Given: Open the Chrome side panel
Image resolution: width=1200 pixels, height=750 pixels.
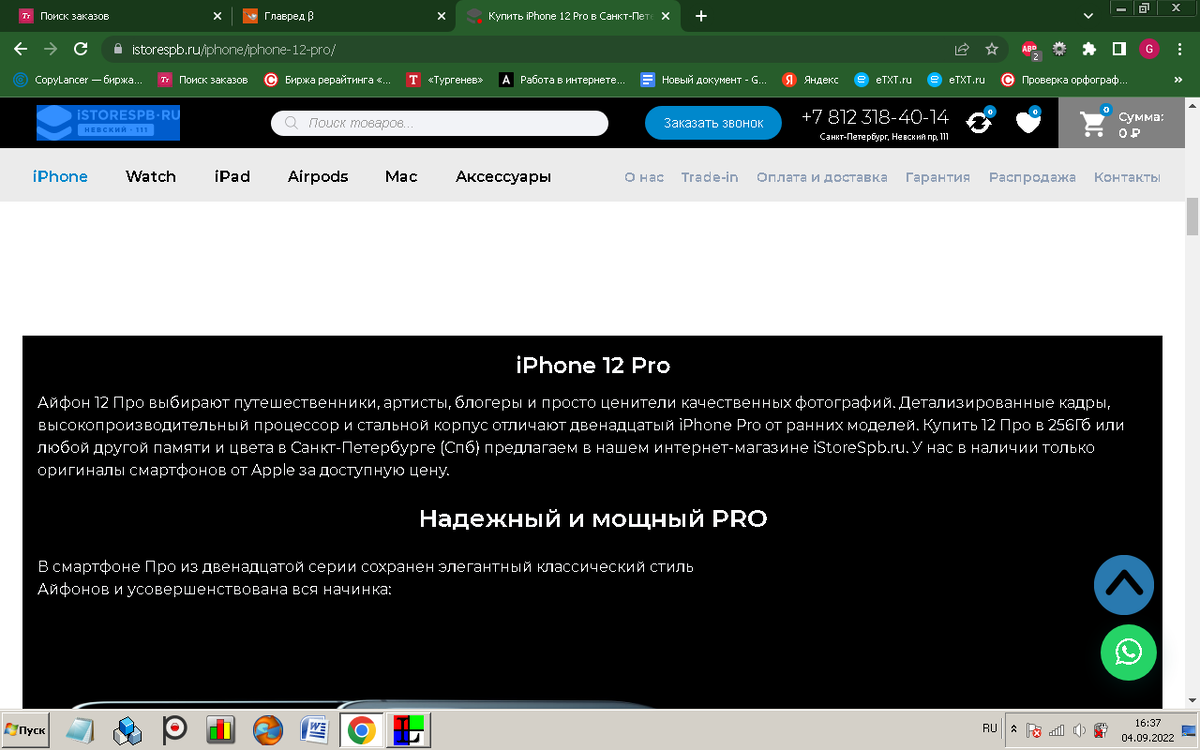Looking at the screenshot, I should (x=1120, y=48).
